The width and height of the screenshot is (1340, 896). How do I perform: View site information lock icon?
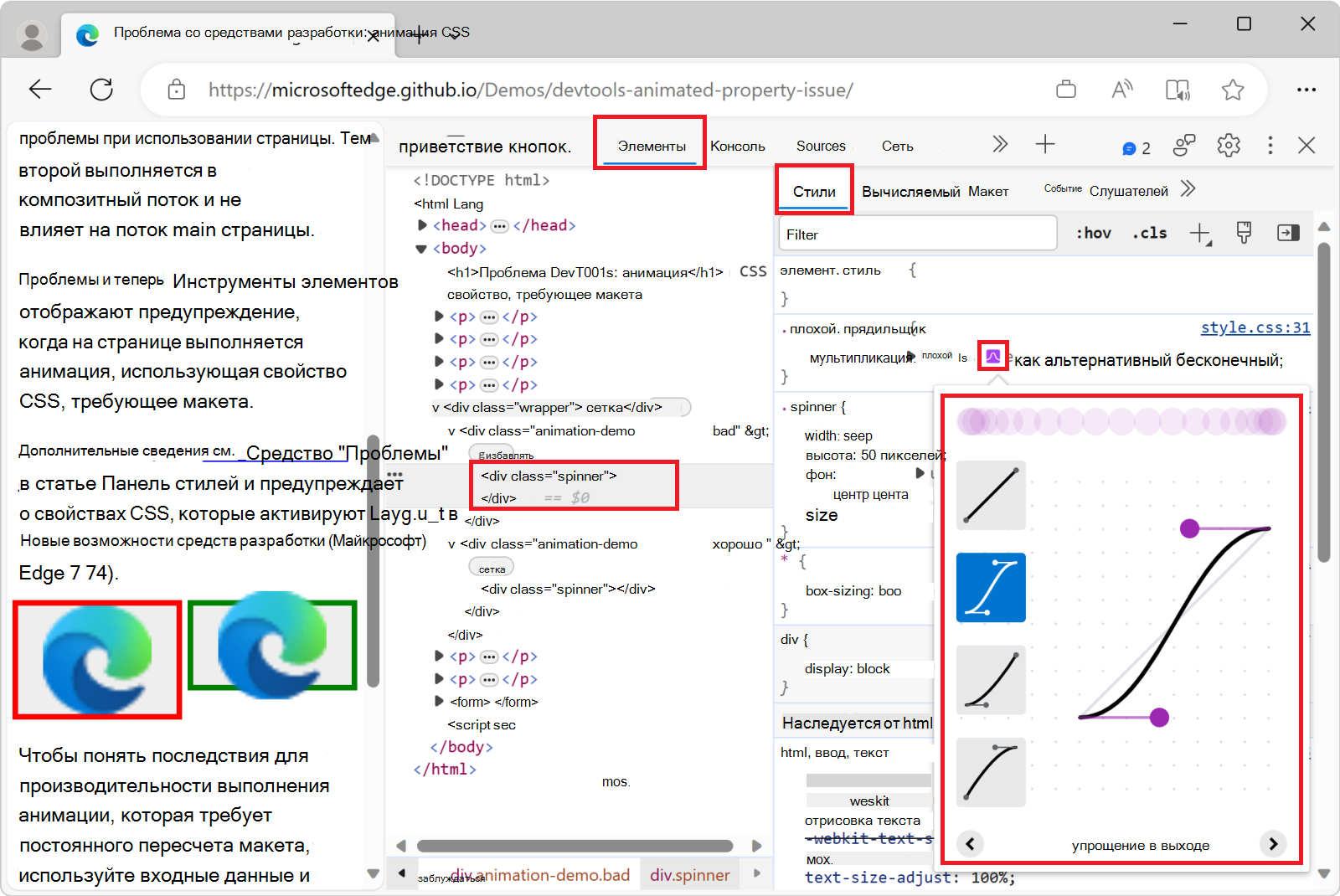pos(176,90)
